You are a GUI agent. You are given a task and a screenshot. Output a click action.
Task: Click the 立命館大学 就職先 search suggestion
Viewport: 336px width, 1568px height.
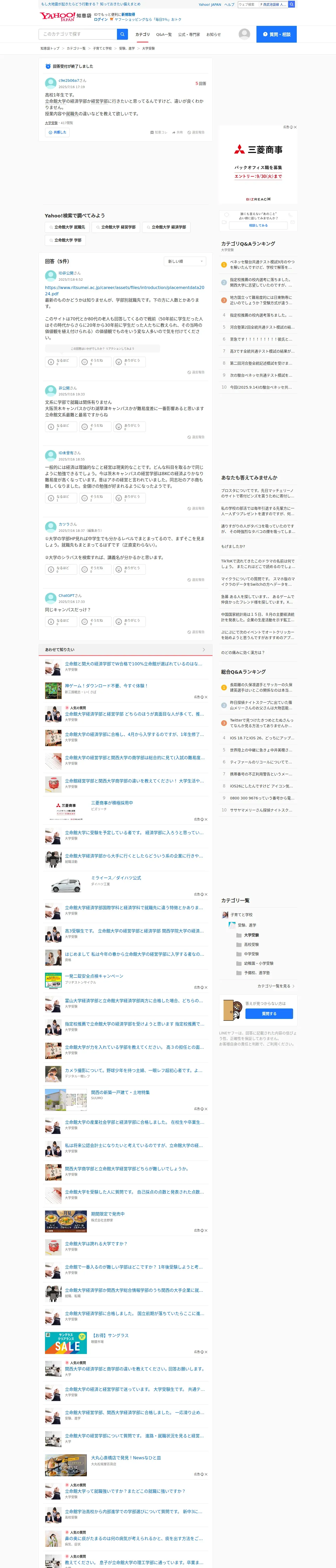(66, 227)
